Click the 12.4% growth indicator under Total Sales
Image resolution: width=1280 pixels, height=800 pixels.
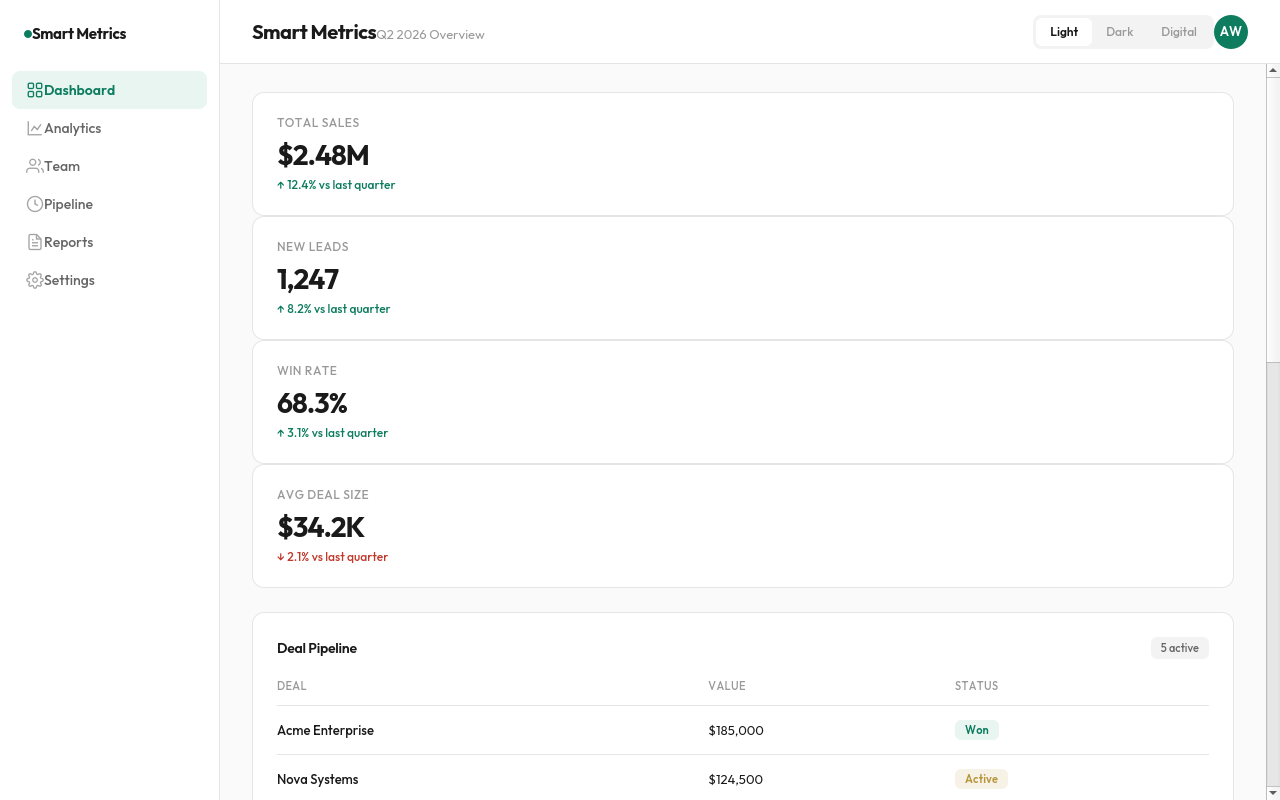click(336, 185)
